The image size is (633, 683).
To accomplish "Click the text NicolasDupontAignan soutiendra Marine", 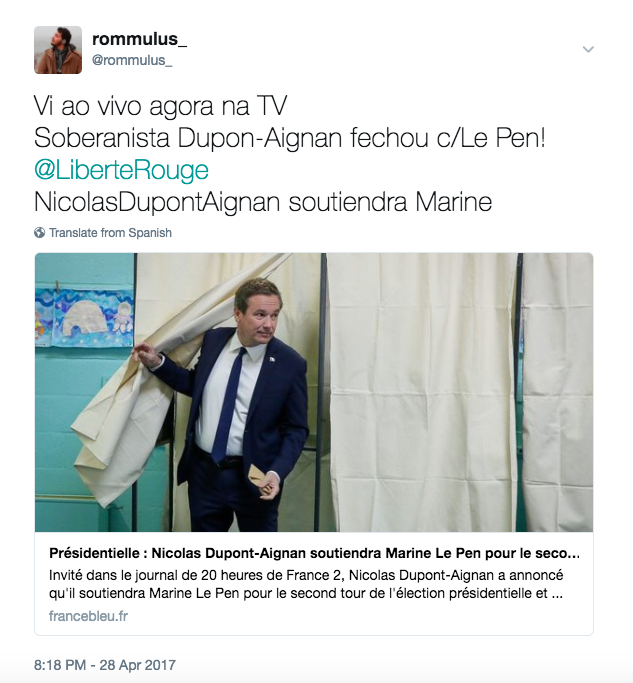I will 263,202.
